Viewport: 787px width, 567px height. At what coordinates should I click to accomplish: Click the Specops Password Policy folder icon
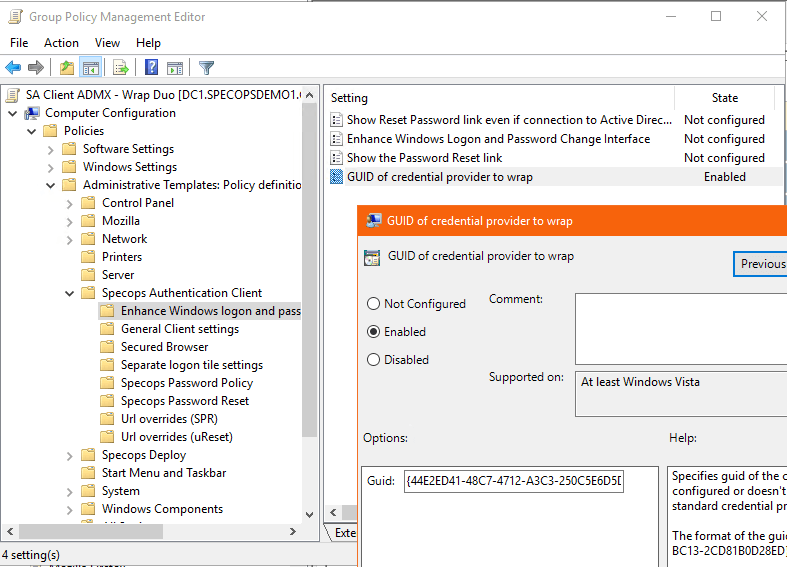click(x=107, y=383)
